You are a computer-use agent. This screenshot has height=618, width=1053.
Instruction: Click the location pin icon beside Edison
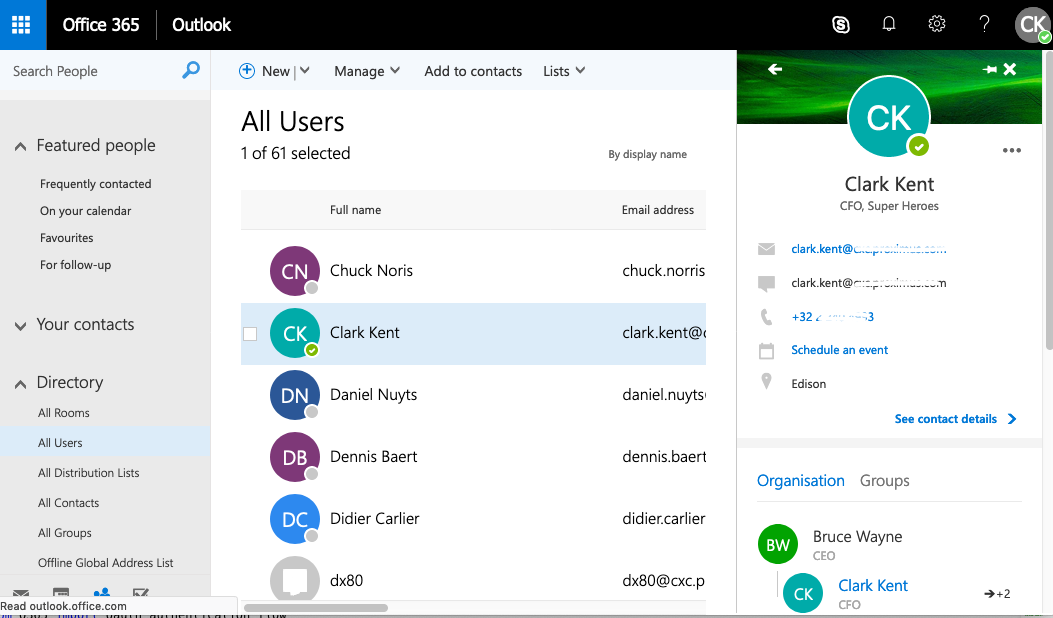(x=766, y=382)
